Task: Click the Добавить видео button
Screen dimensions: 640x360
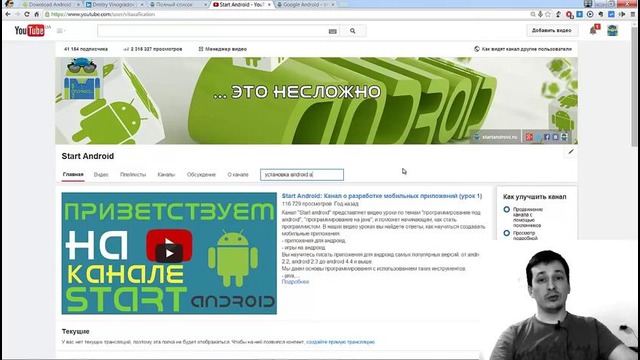Action: coord(551,30)
